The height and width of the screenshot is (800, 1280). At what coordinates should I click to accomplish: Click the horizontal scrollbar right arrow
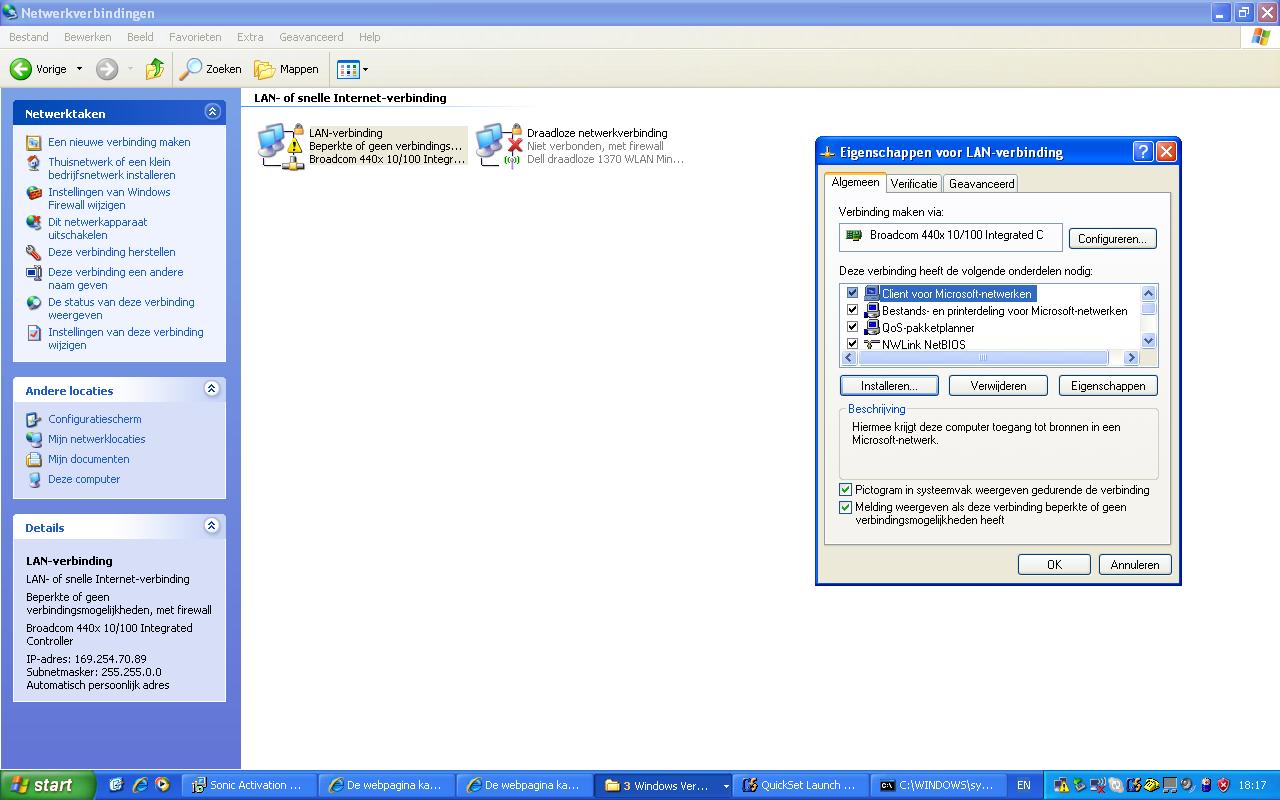1132,357
